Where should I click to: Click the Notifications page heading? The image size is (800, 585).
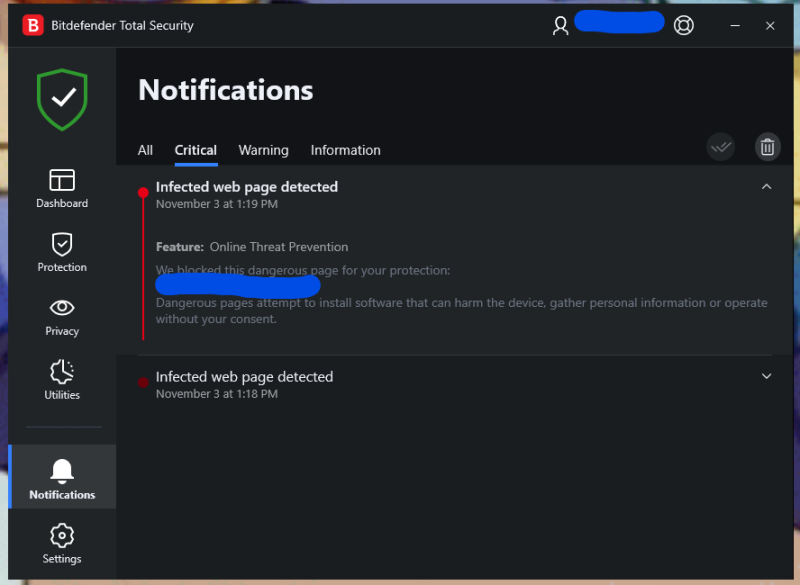point(226,90)
